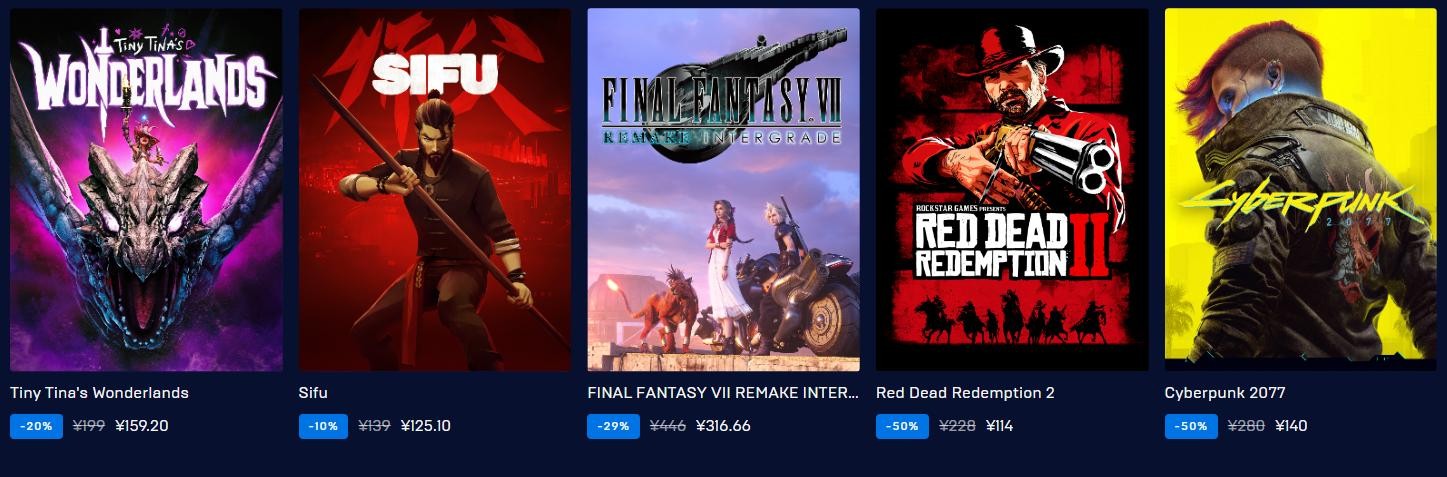Open Final Fantasy VII Remake Intergrade cover
1447x477 pixels.
(x=723, y=190)
